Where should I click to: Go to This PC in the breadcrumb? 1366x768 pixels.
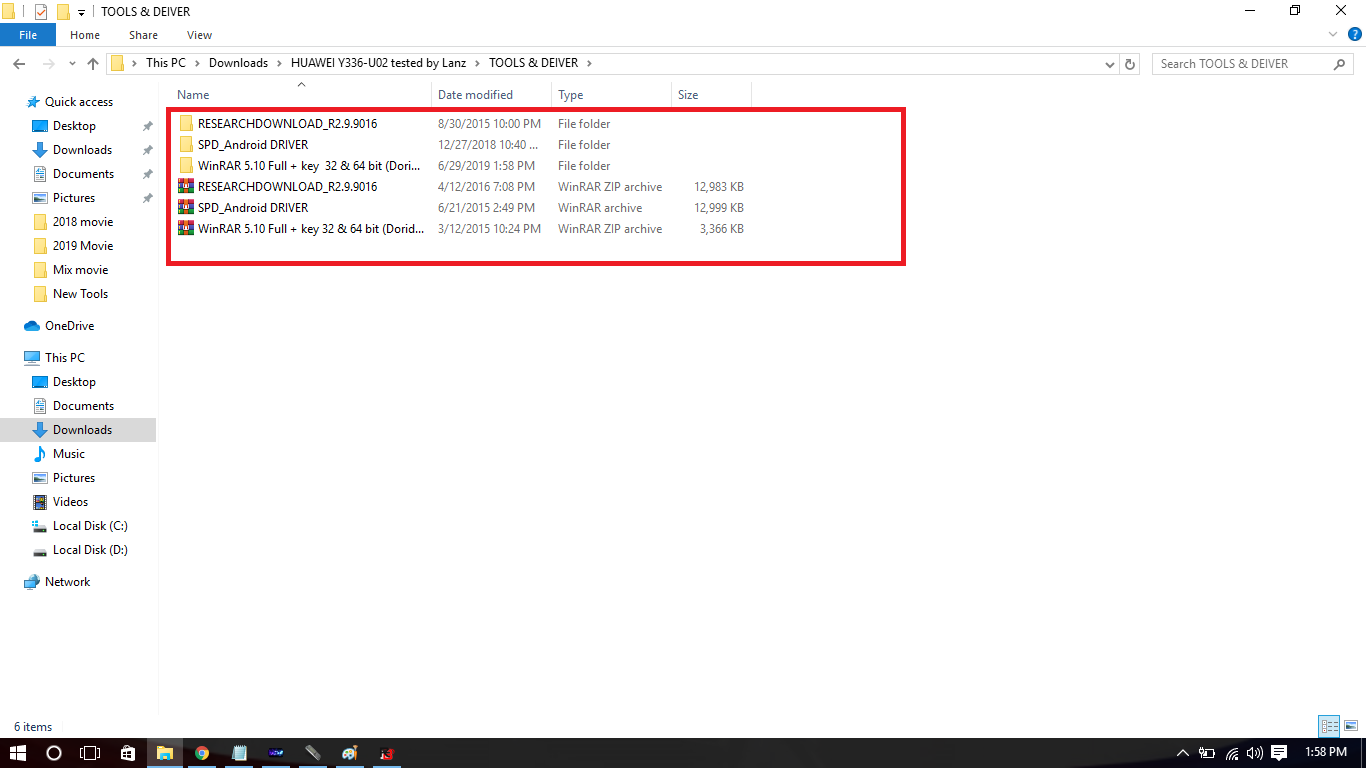[166, 63]
